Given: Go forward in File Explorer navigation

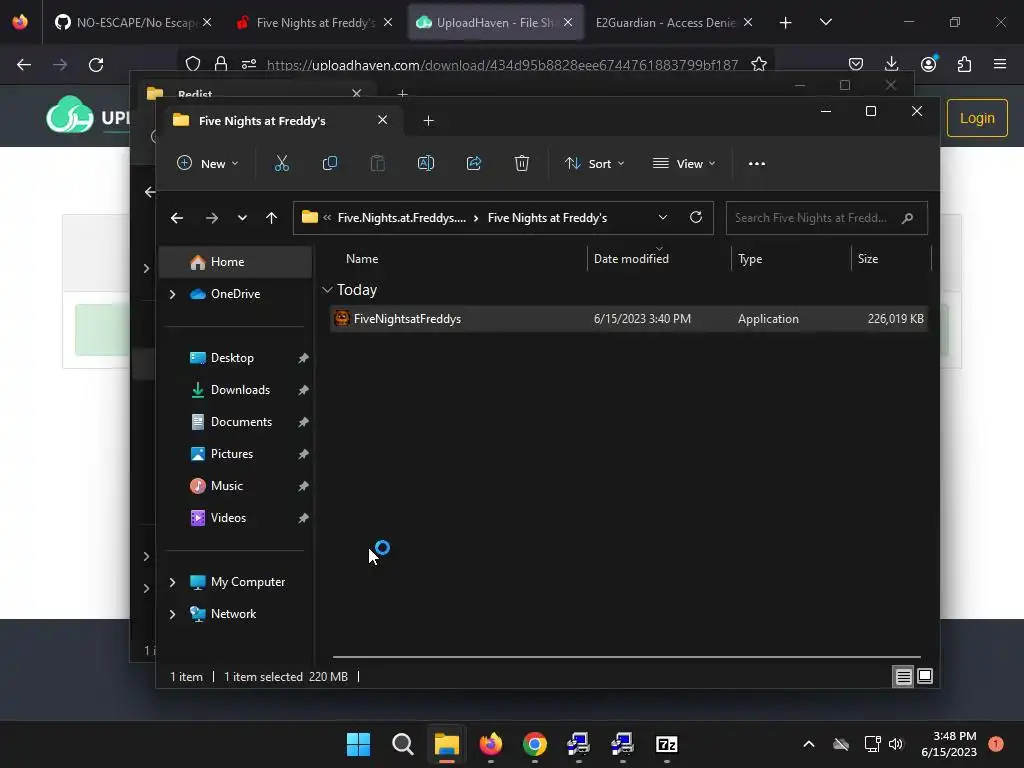Looking at the screenshot, I should tap(212, 218).
